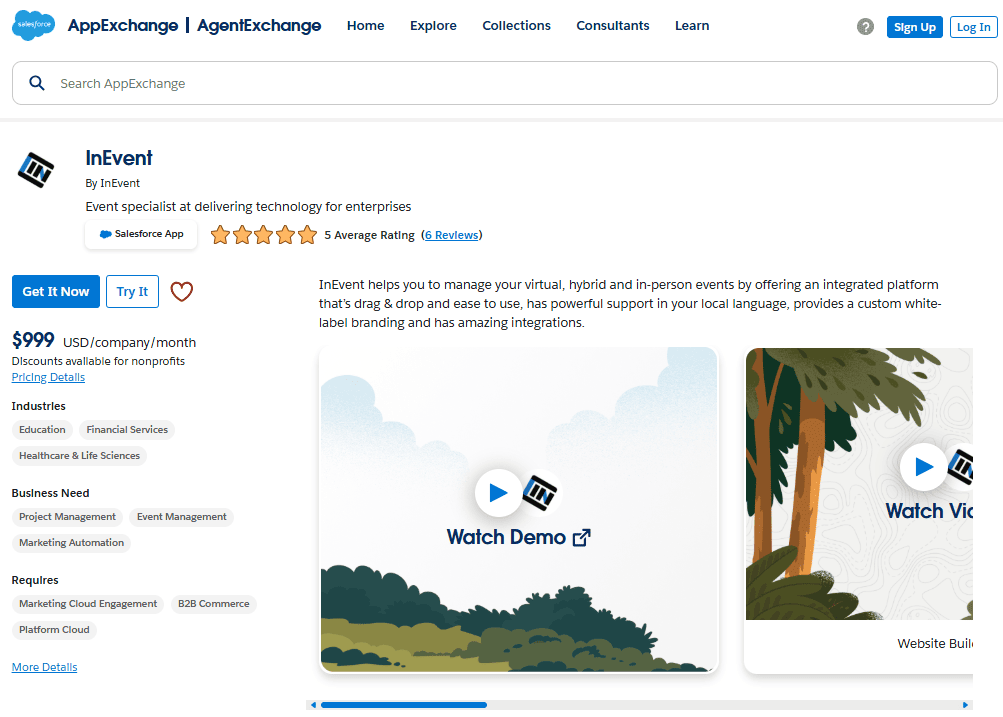The height and width of the screenshot is (717, 1003).
Task: Click the Salesforce App badge
Action: tap(141, 234)
